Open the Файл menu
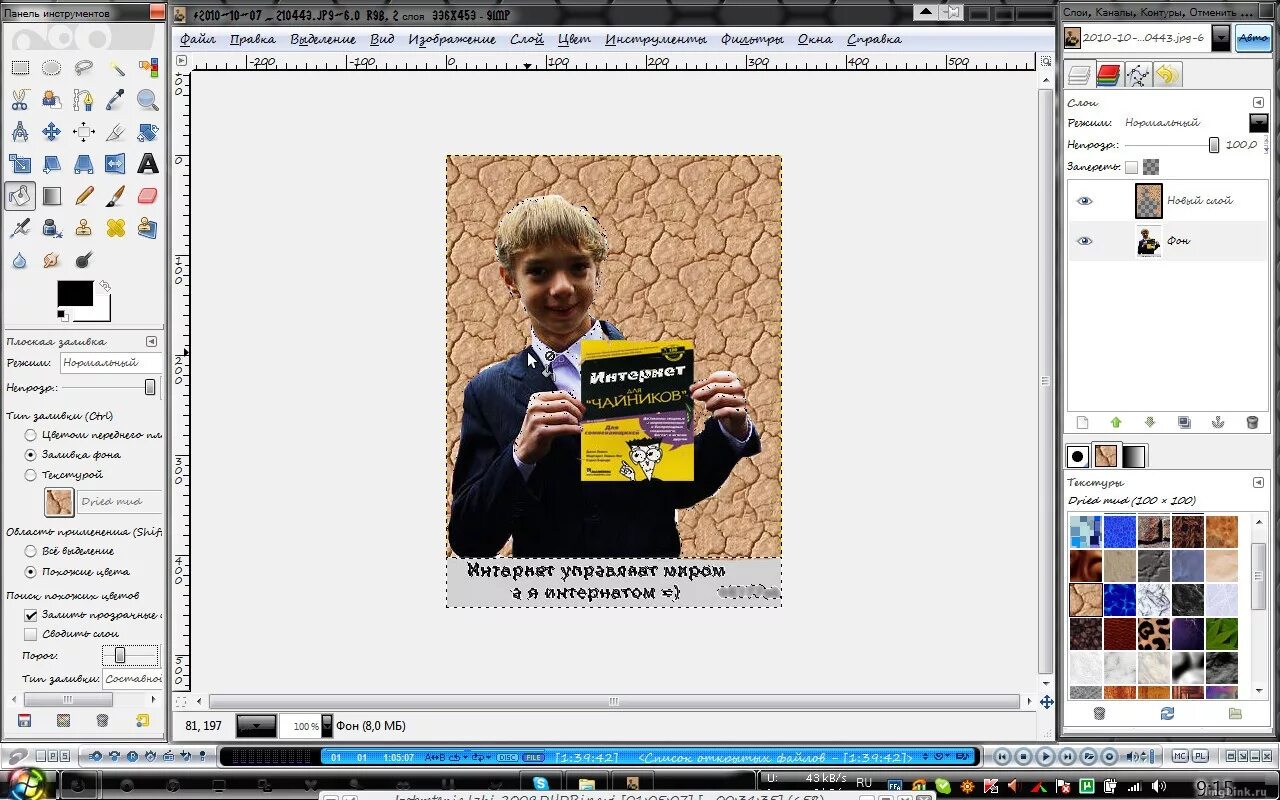This screenshot has width=1280, height=800. coord(198,39)
